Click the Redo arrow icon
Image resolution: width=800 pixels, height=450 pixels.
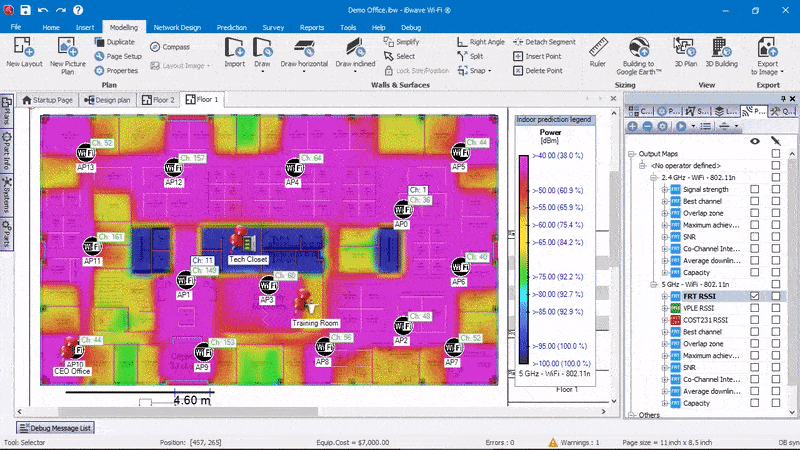(61, 10)
